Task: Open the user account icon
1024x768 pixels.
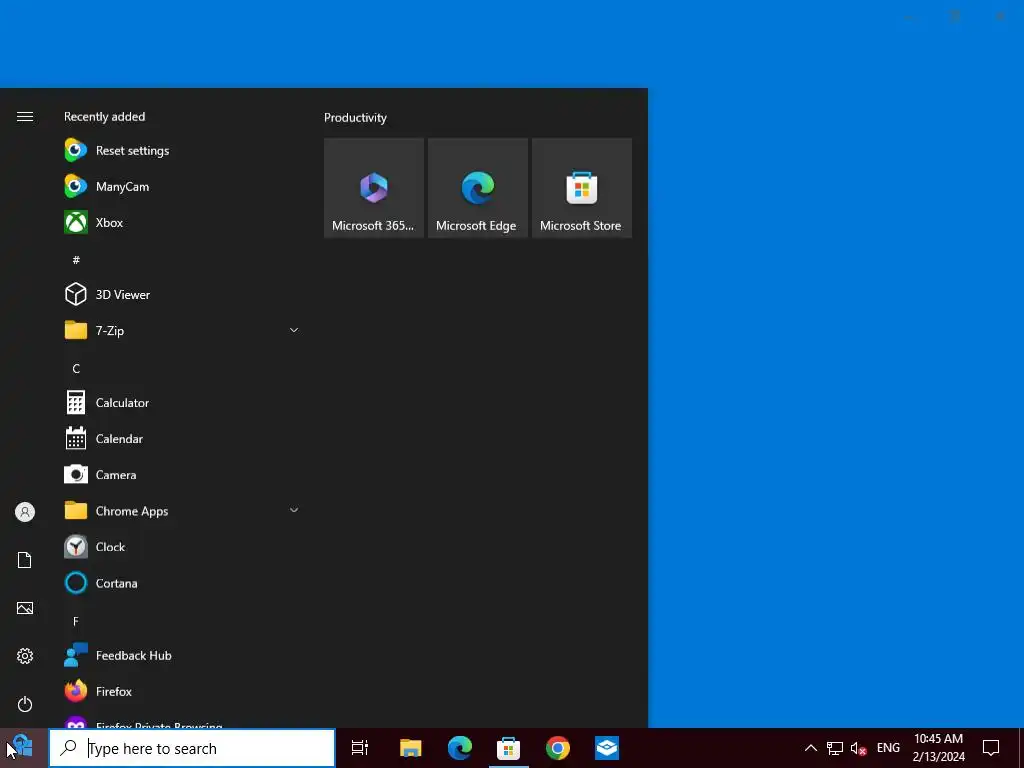Action: (x=25, y=512)
